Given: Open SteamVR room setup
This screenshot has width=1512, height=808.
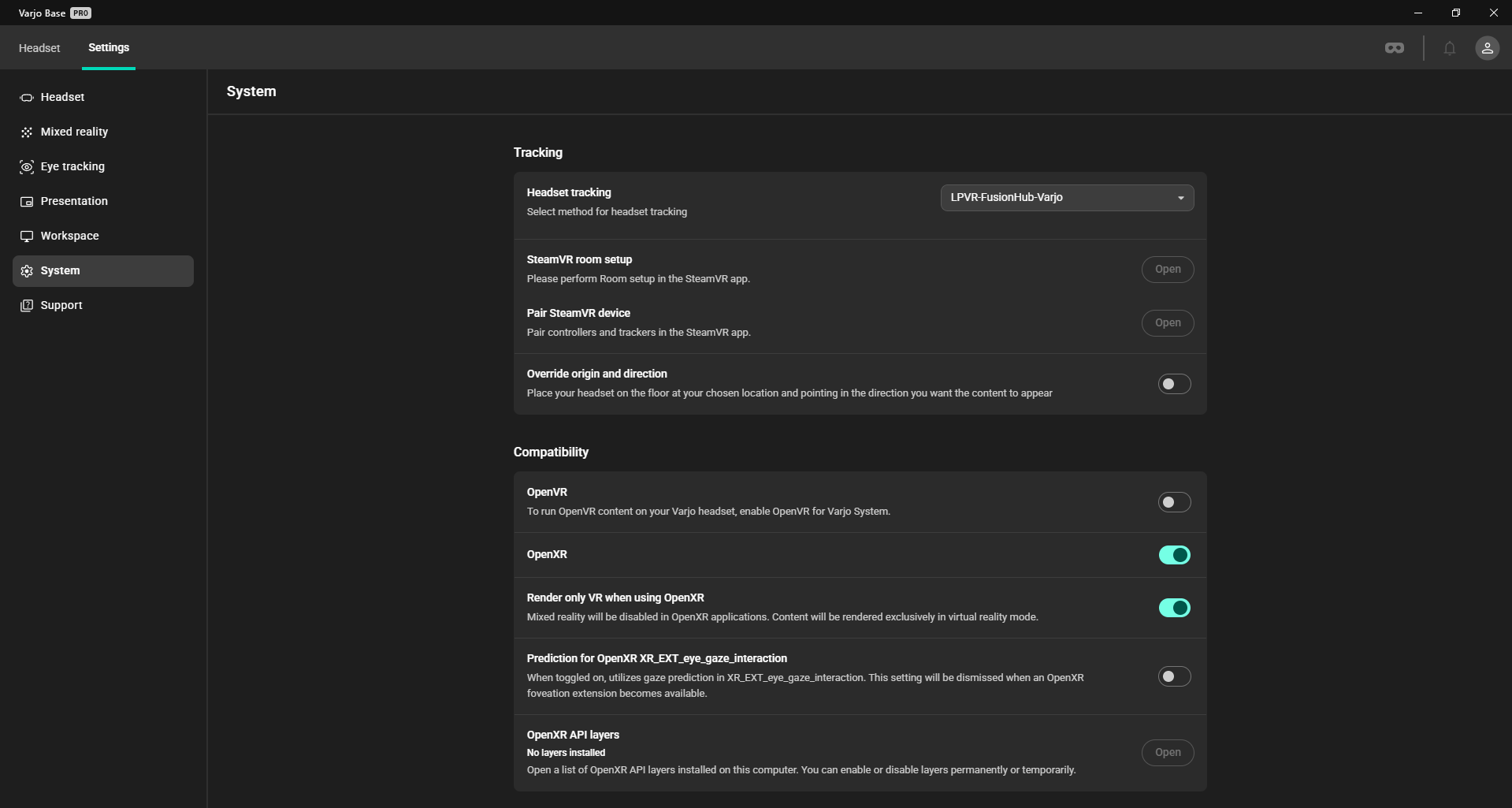Looking at the screenshot, I should pos(1168,270).
